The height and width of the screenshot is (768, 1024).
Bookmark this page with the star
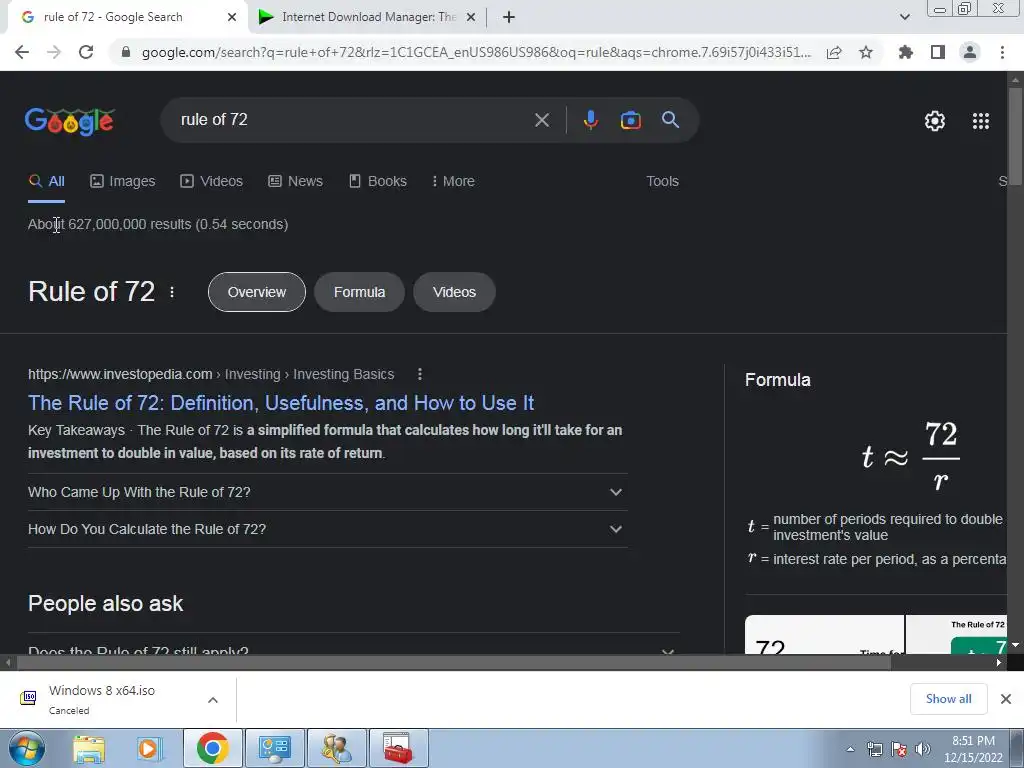point(866,52)
